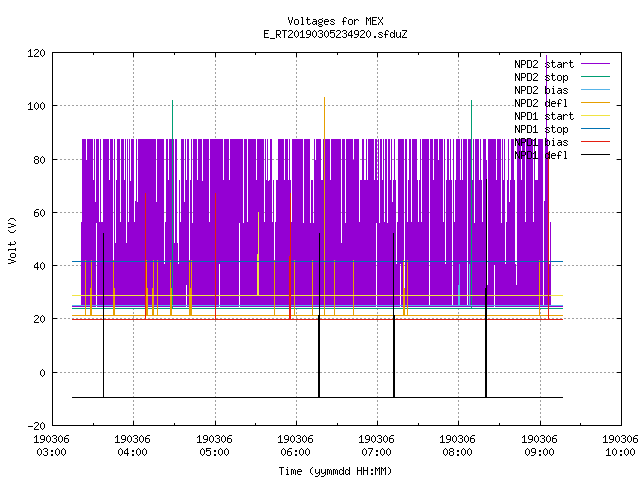The image size is (640, 480).
Task: Click the x-axis tick label 07:00
Action: click(x=376, y=452)
